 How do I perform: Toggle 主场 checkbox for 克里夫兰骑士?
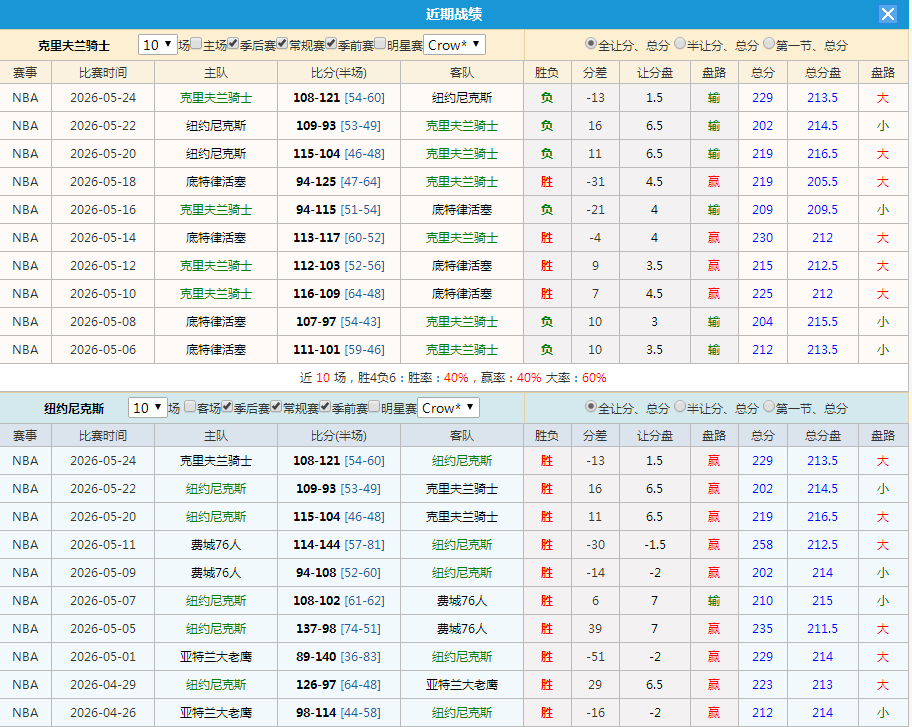(197, 44)
